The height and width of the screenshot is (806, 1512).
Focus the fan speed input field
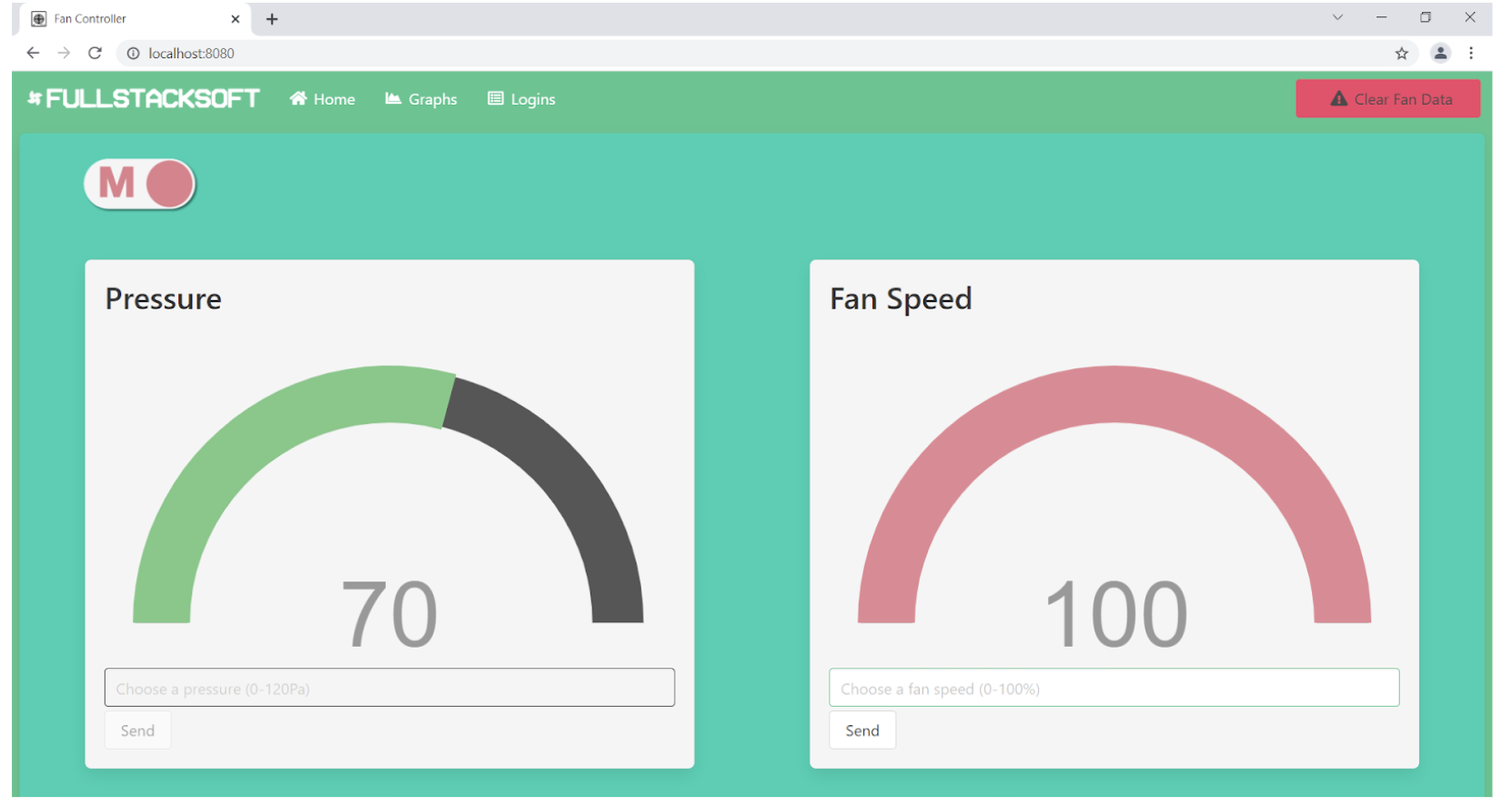[1114, 688]
